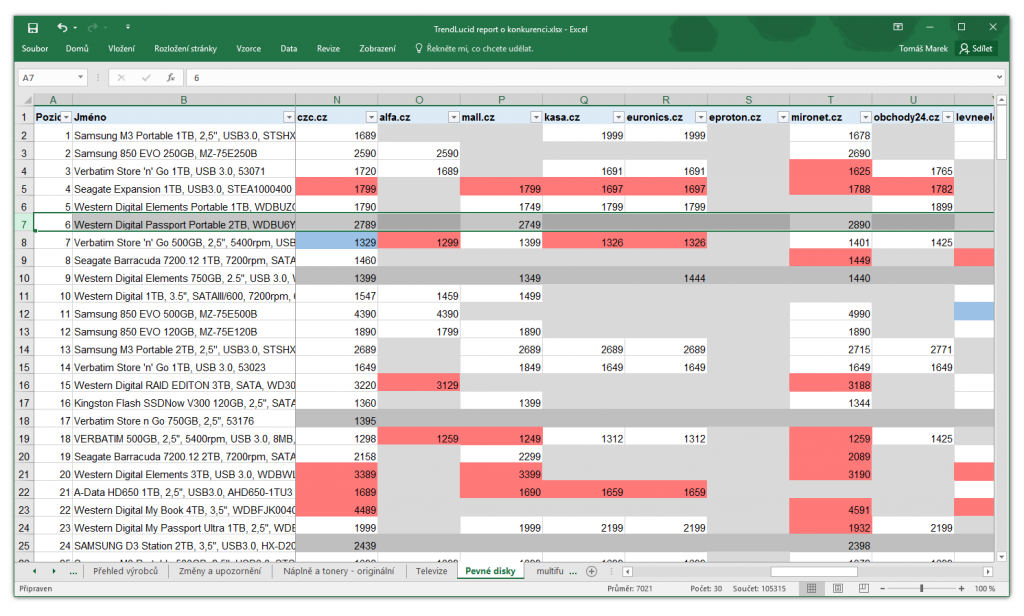This screenshot has width=1024, height=616.
Task: Open the multifu sheet tab
Action: [550, 571]
